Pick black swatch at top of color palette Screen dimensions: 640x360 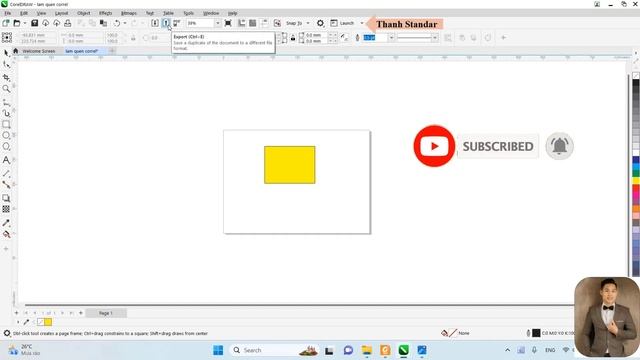[x=636, y=83]
